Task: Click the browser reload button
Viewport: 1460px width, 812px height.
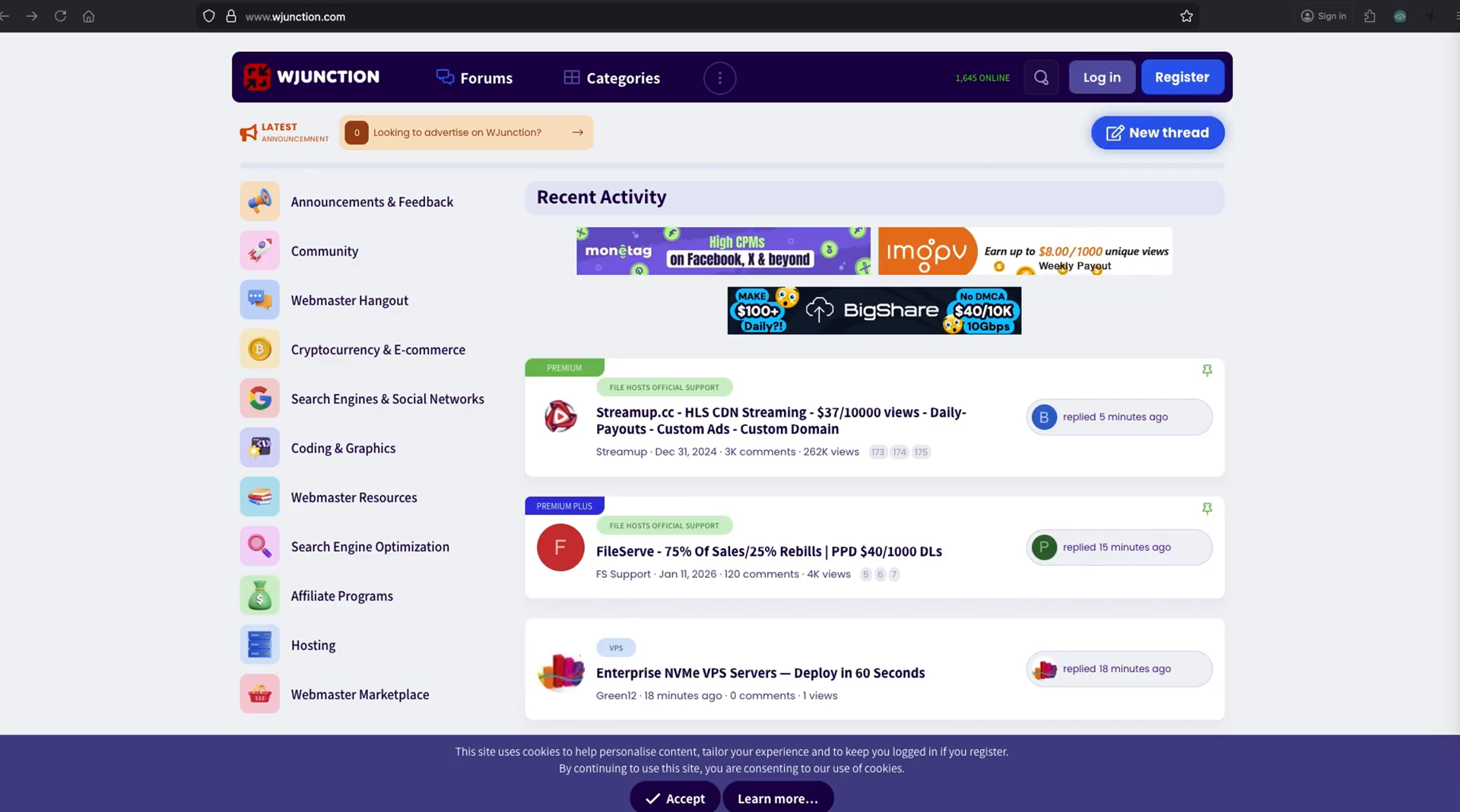Action: (60, 16)
